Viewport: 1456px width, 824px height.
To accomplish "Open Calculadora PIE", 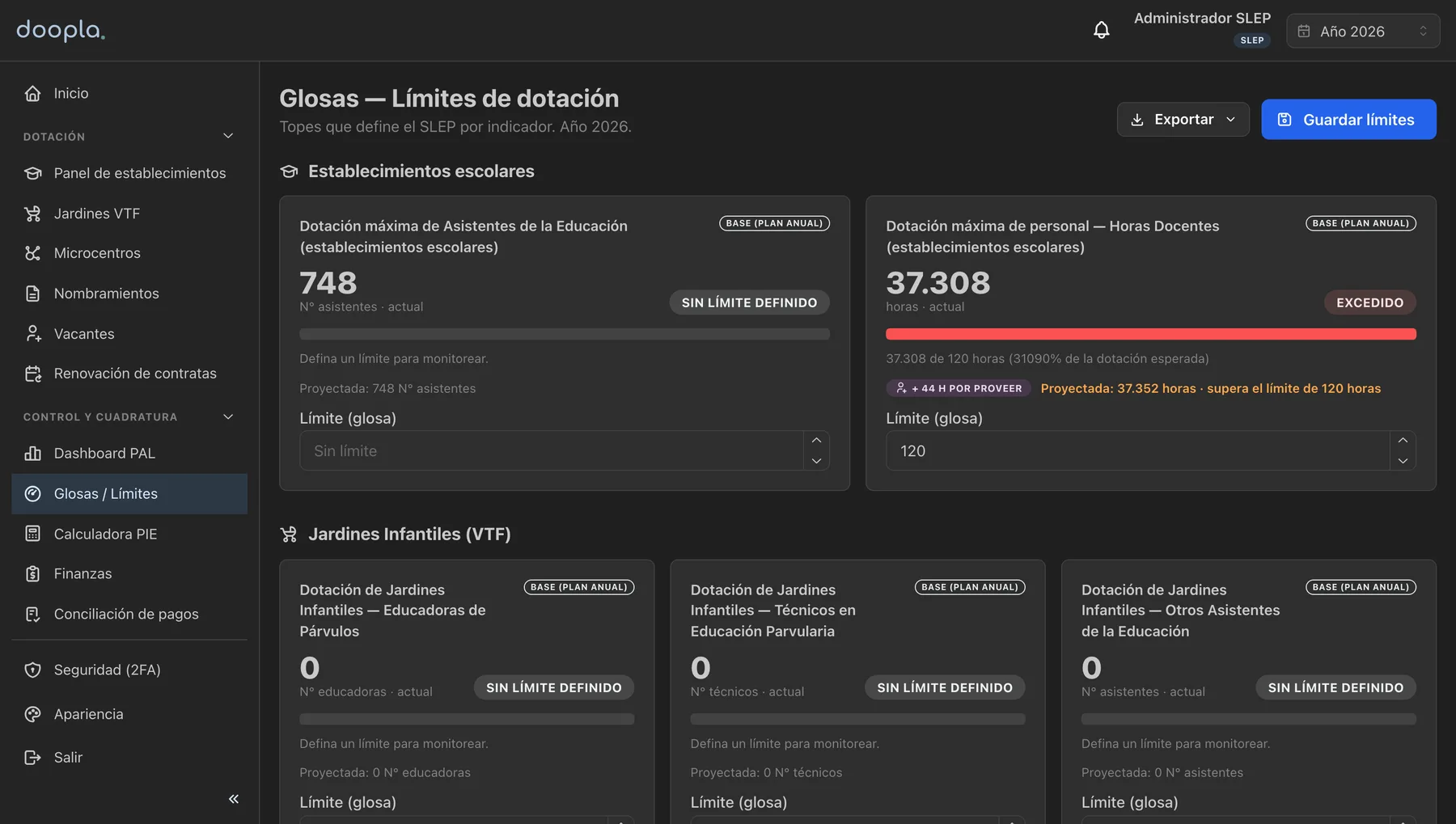I will tap(129, 534).
